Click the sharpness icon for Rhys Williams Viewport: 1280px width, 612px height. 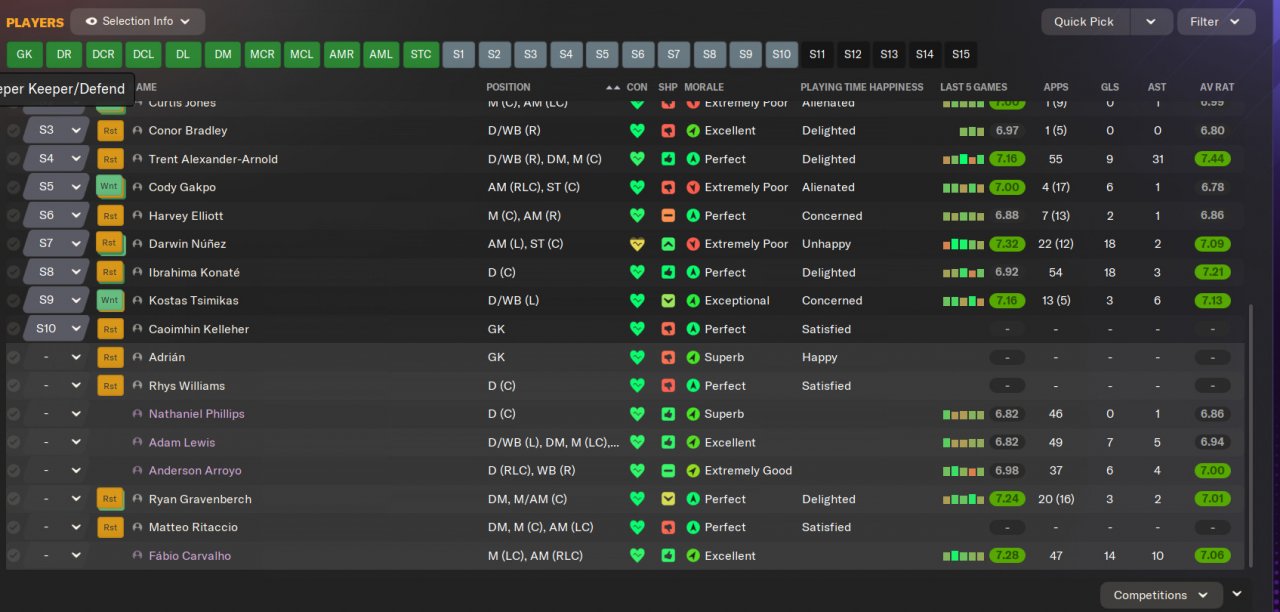[x=668, y=386]
